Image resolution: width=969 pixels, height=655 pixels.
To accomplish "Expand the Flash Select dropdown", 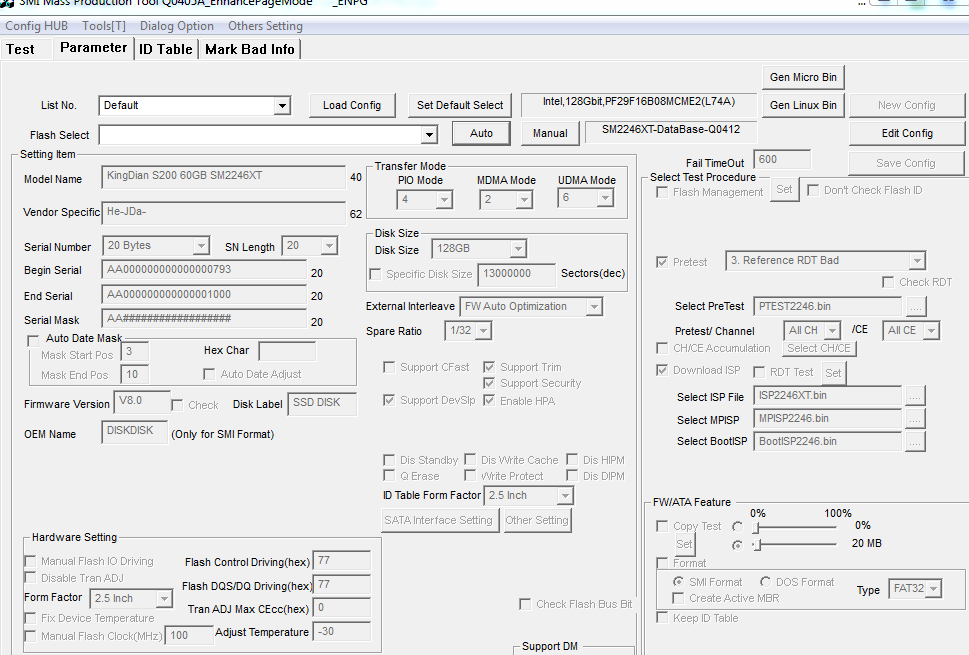I will (x=429, y=135).
